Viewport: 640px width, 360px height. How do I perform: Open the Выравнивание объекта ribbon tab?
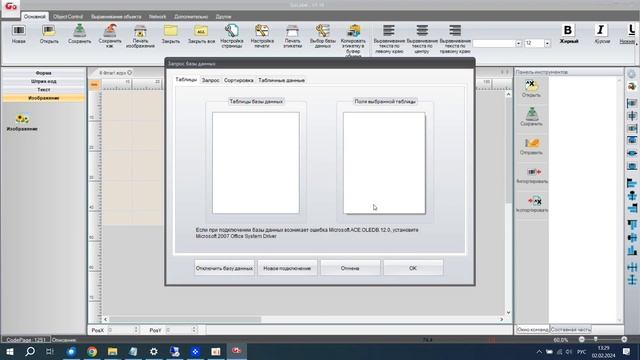(x=116, y=17)
